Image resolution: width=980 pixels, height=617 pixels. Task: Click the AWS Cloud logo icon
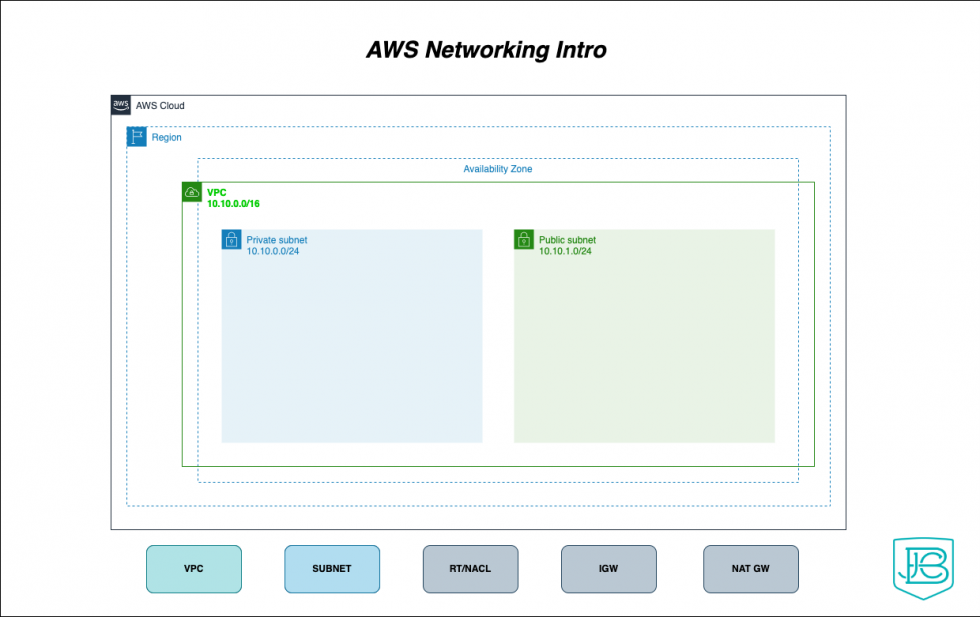click(120, 105)
